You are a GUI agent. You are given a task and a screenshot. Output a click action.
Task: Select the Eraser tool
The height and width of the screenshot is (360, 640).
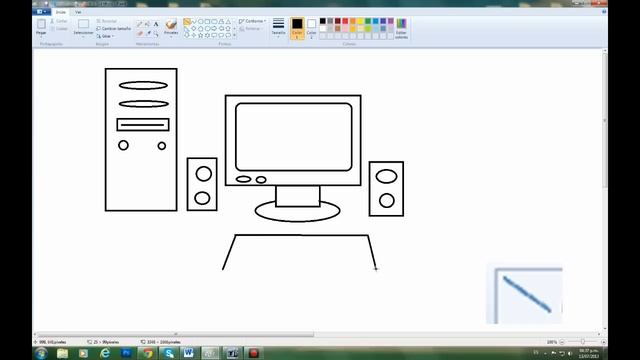coord(140,34)
